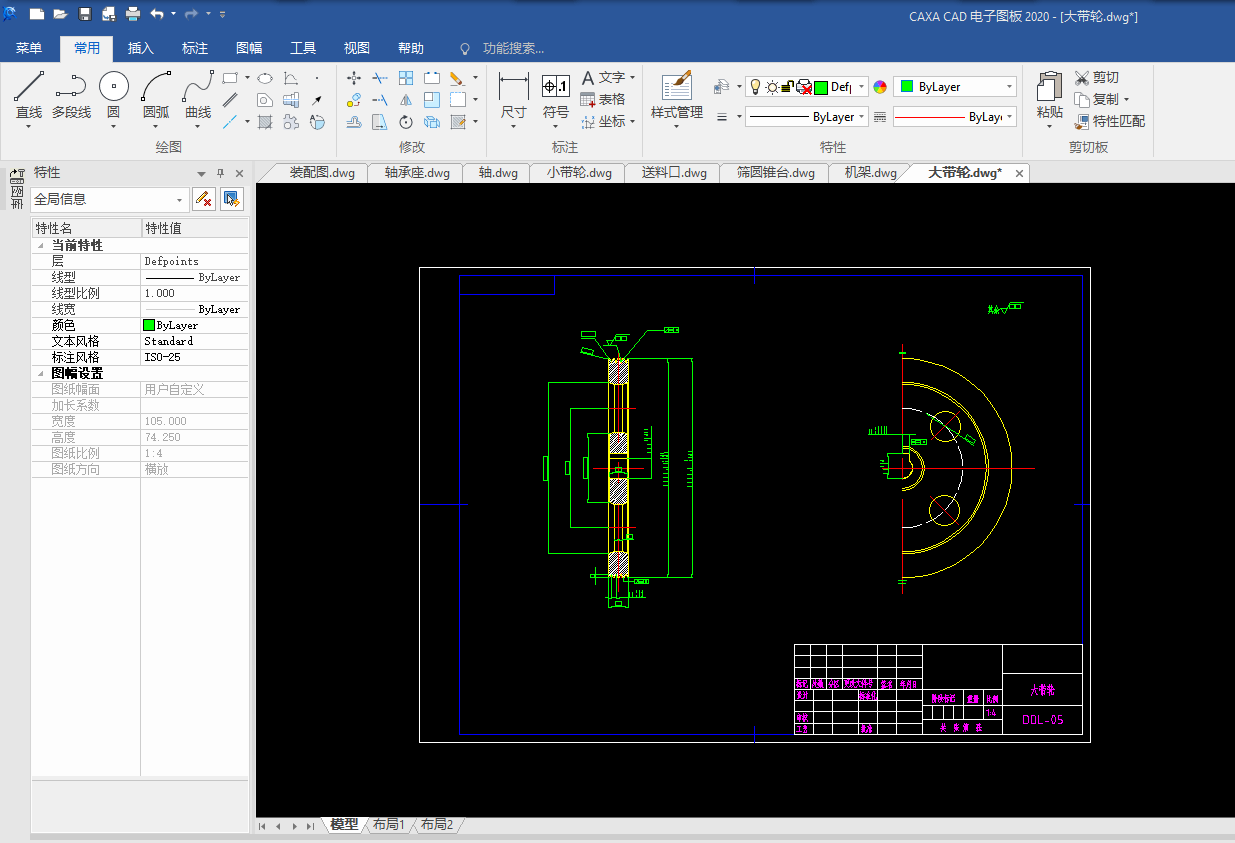Click the color wheel icon in ribbon

[x=880, y=87]
